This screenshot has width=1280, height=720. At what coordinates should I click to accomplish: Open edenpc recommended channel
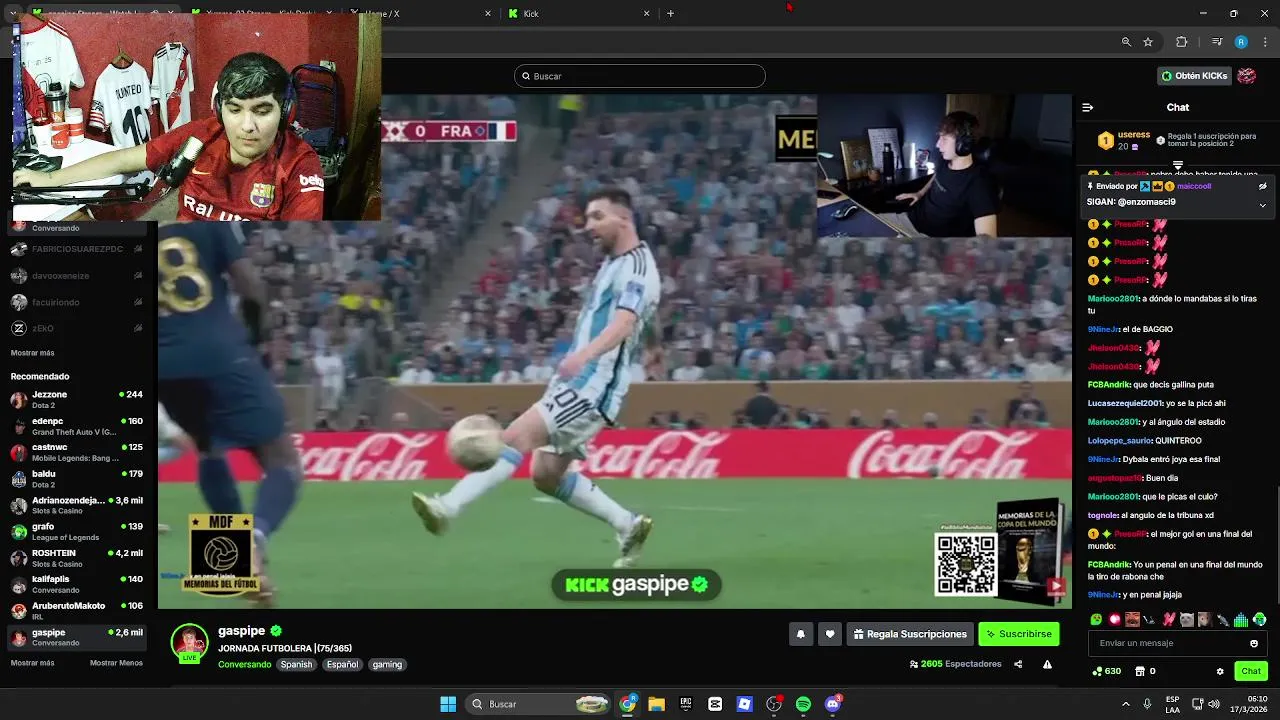click(x=77, y=426)
